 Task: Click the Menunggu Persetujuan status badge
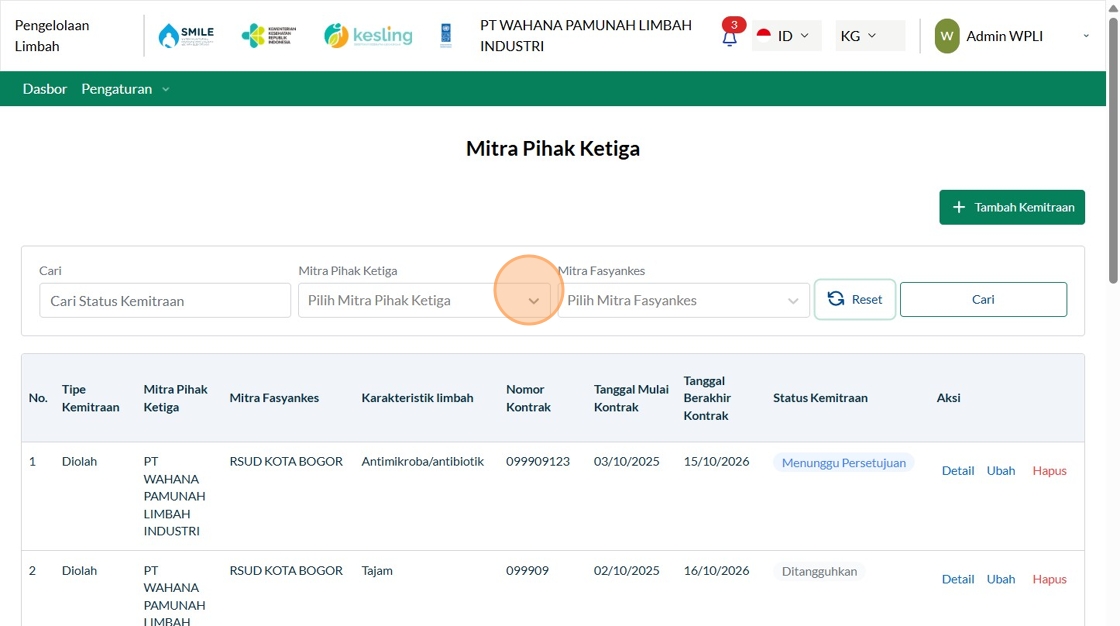tap(844, 462)
